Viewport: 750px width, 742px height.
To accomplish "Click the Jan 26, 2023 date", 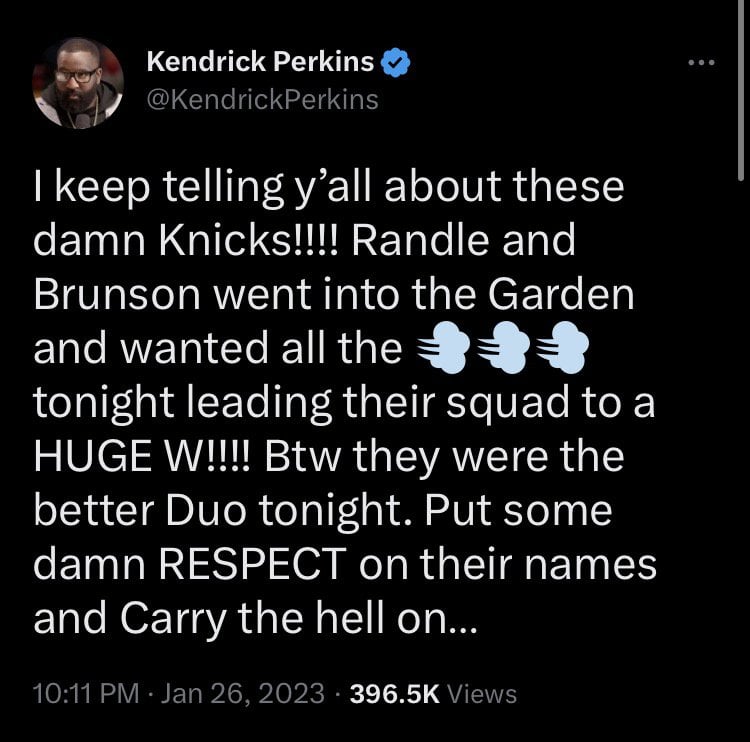I will [x=243, y=693].
